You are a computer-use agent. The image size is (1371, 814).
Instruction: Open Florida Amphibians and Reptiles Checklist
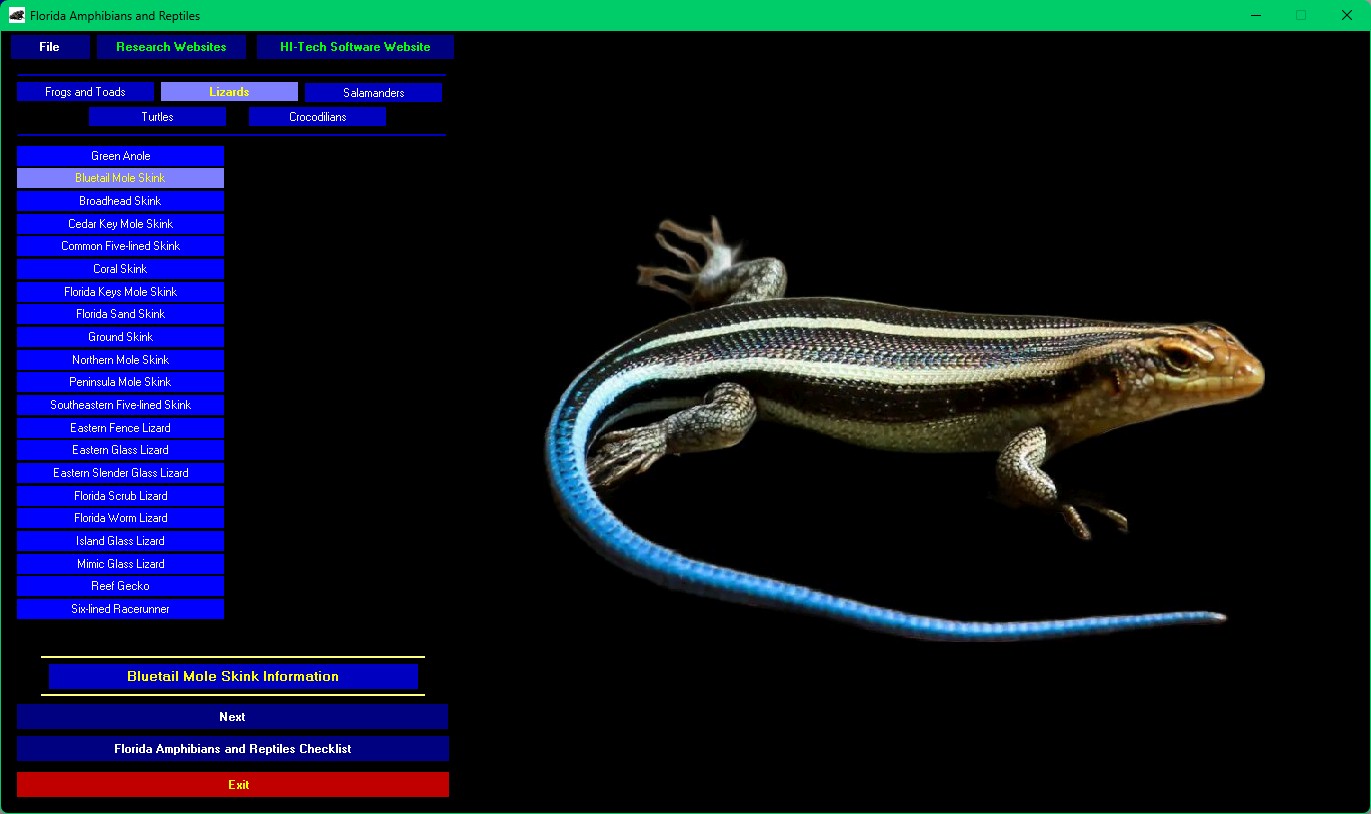click(232, 749)
